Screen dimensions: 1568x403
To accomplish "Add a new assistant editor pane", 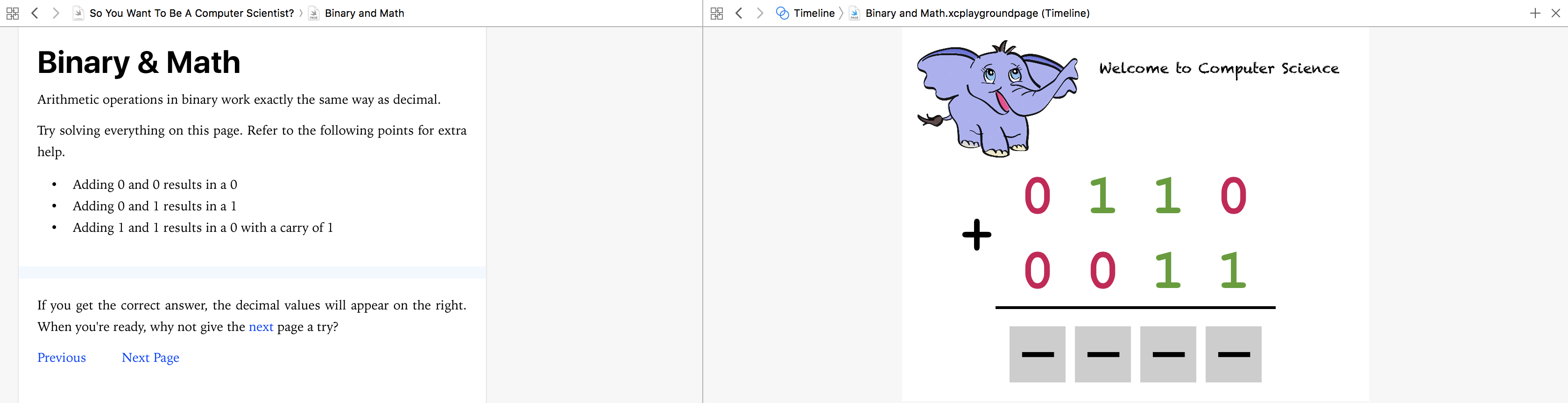I will [1534, 13].
